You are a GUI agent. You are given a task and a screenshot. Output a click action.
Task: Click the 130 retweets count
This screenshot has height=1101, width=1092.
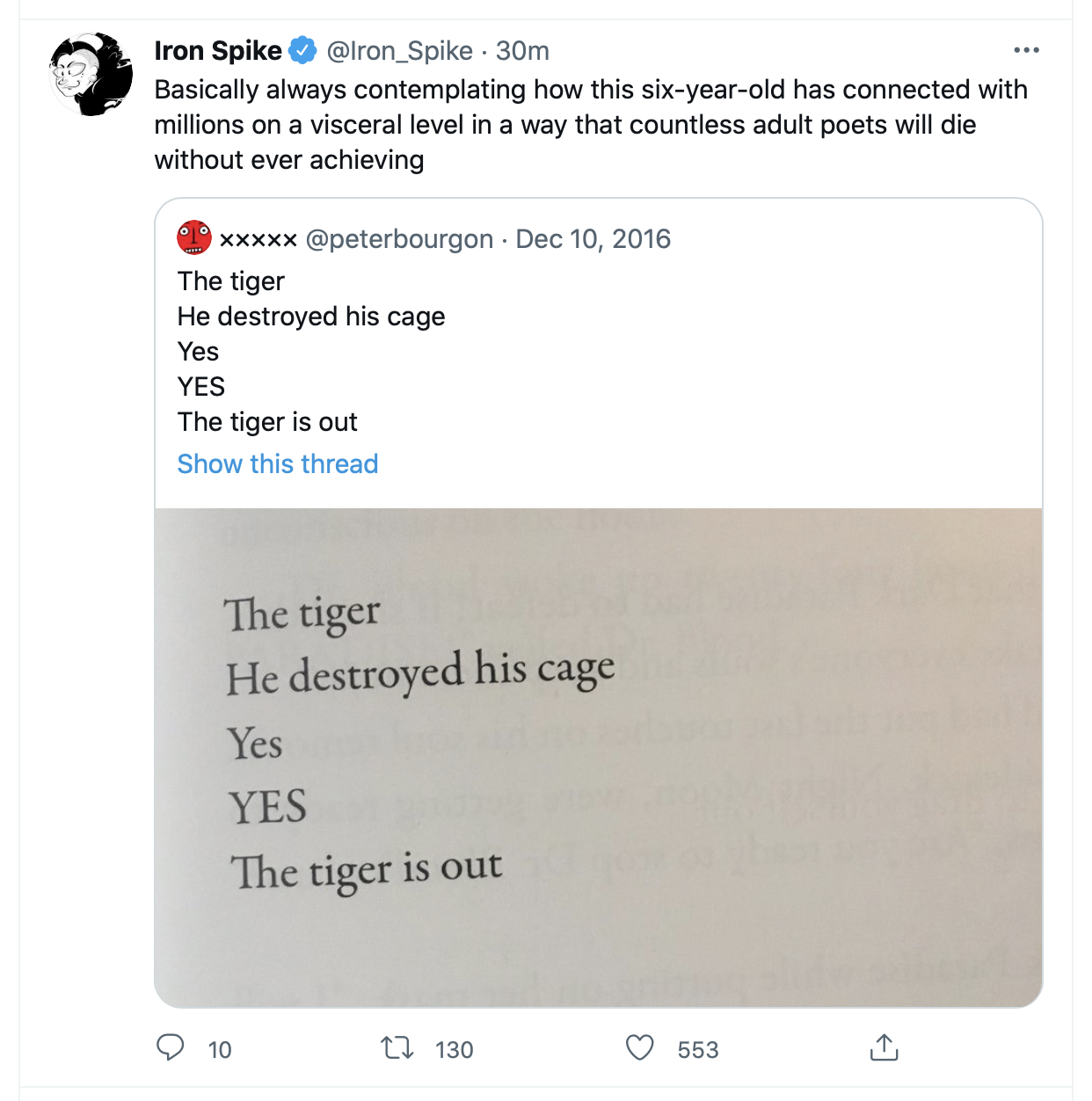[x=454, y=1049]
